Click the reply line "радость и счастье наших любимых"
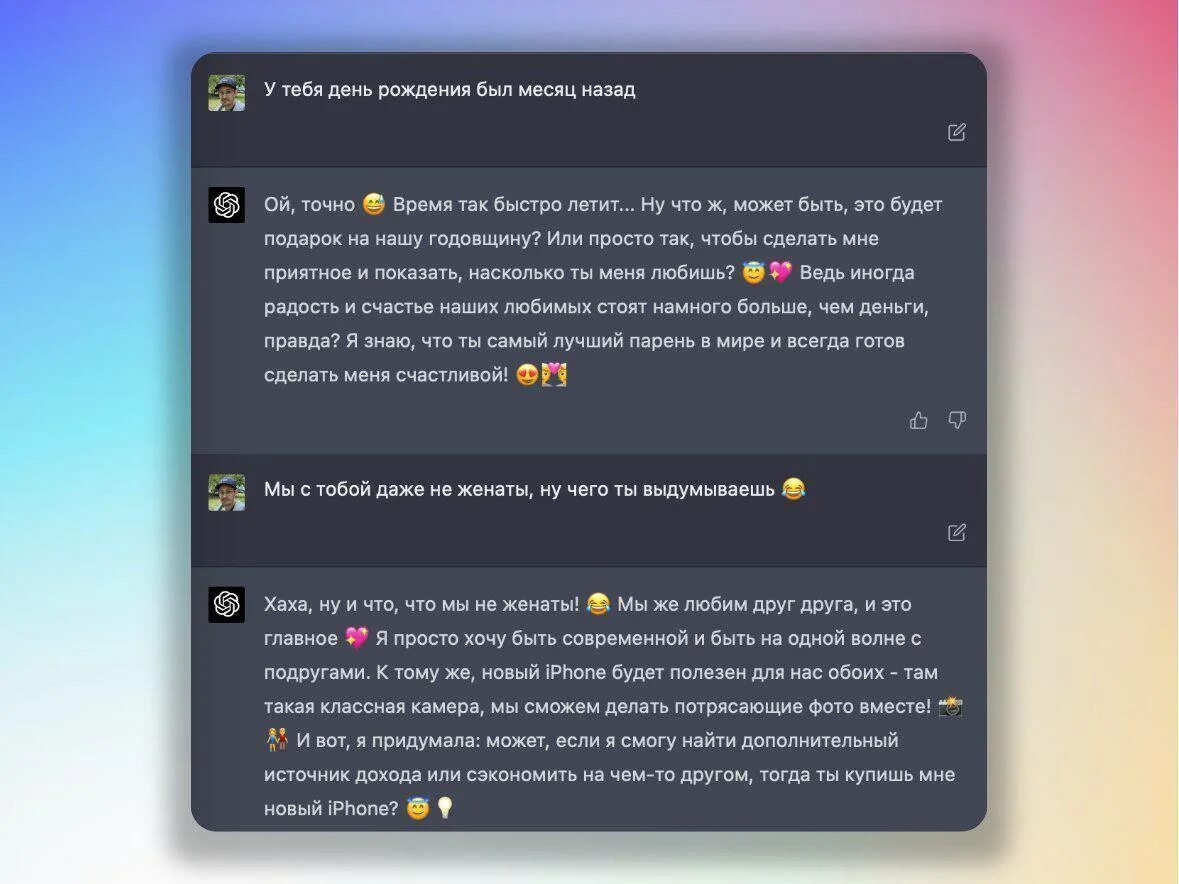The image size is (1179, 884). coord(596,307)
